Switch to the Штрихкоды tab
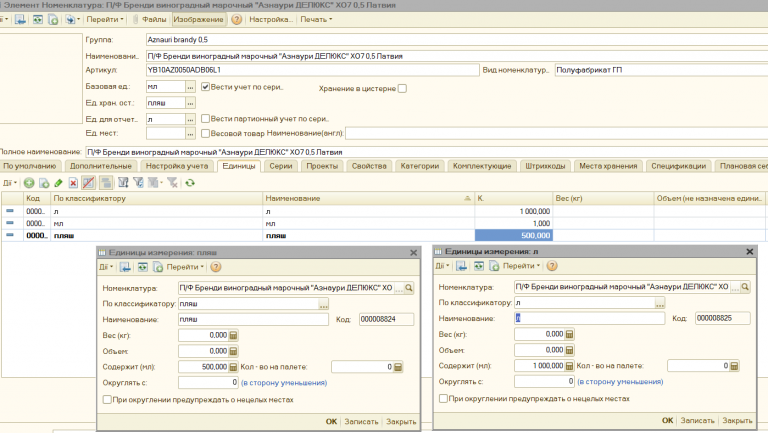 click(545, 166)
